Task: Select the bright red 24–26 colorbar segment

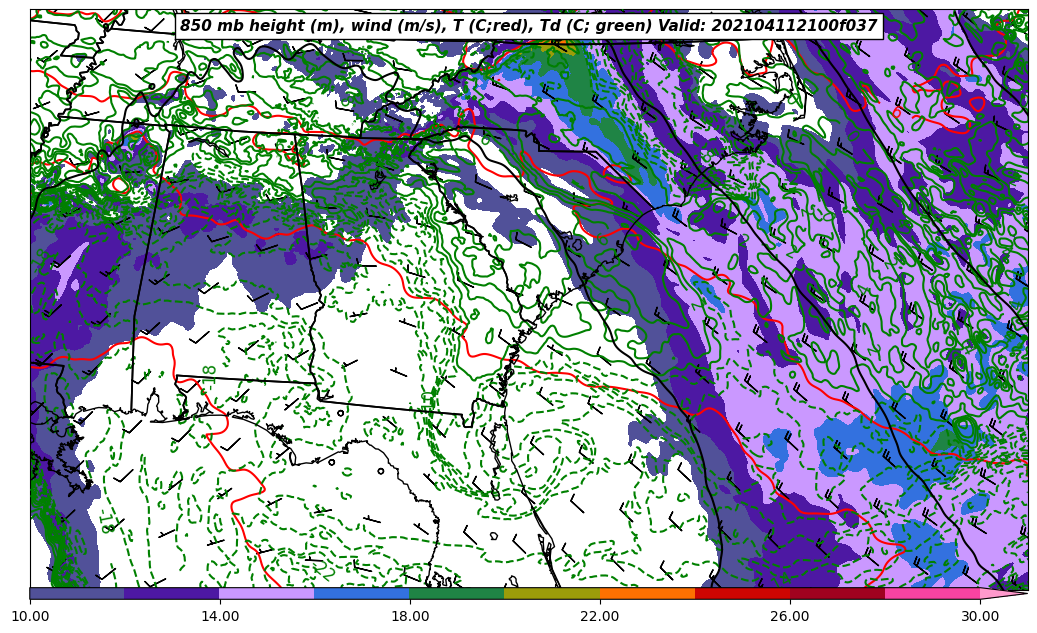Action: click(x=742, y=593)
